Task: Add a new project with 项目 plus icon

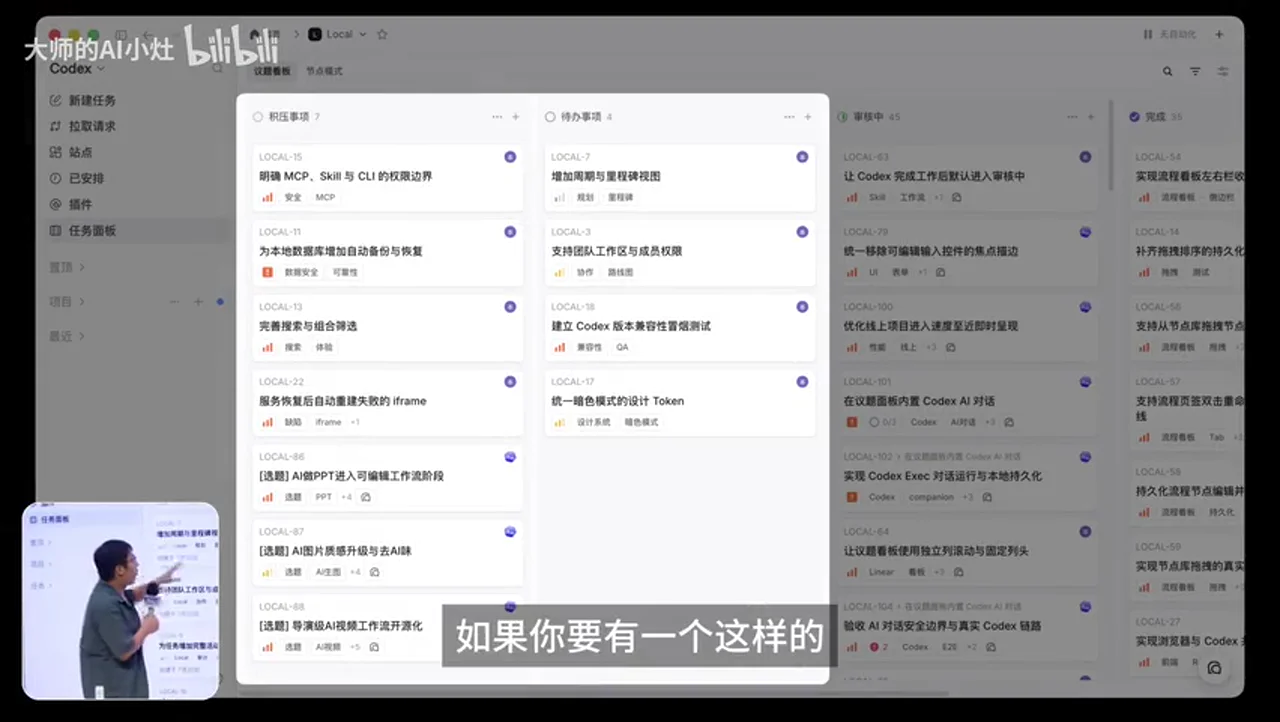Action: point(198,301)
